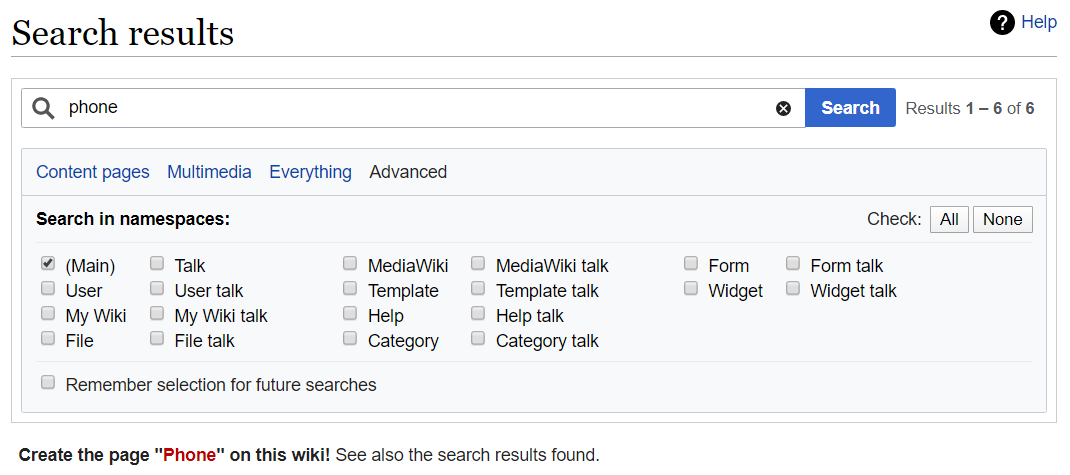1070x475 pixels.
Task: Open the Multimedia search tab
Action: point(209,172)
